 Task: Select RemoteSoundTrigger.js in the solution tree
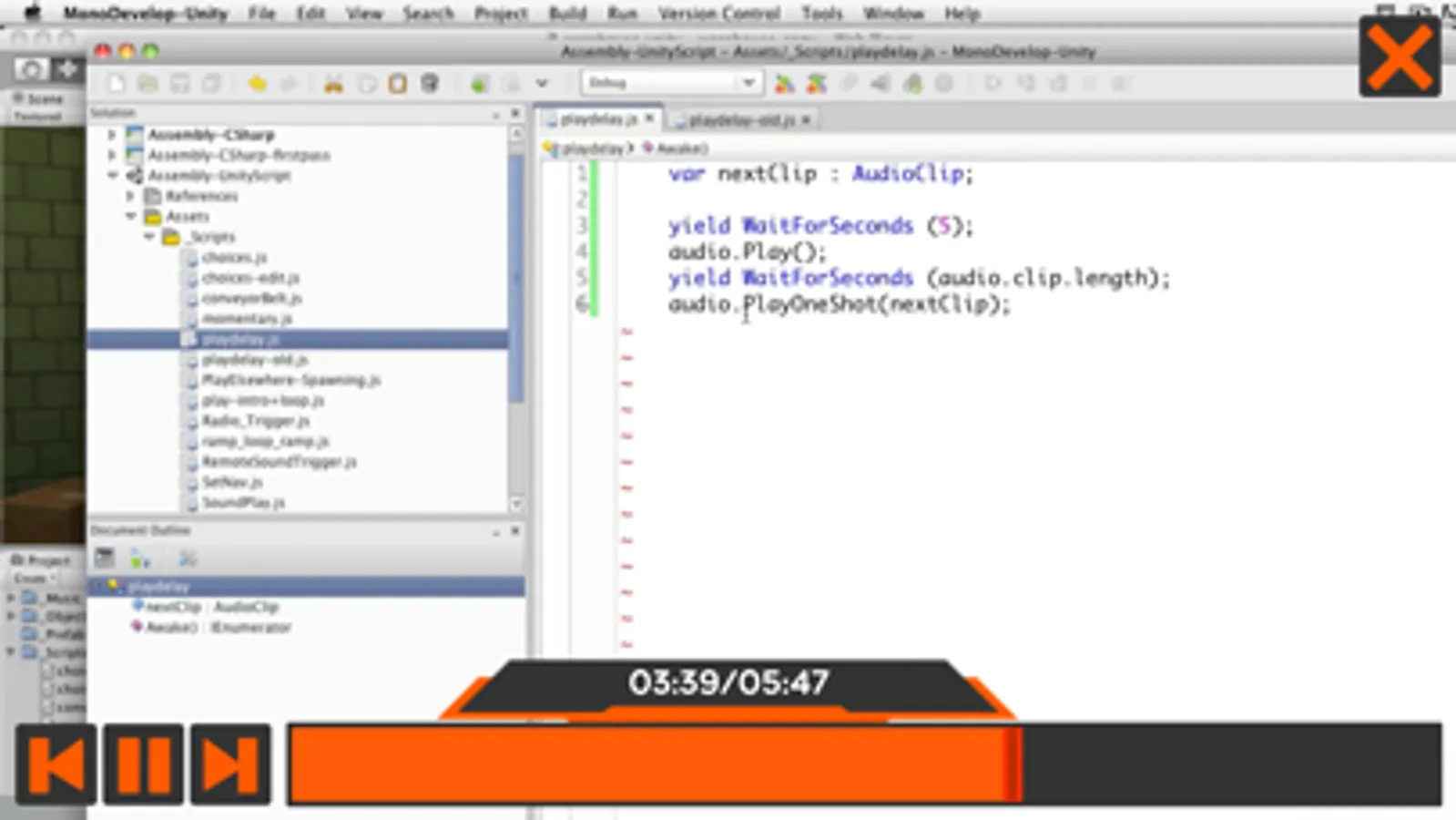click(x=280, y=462)
